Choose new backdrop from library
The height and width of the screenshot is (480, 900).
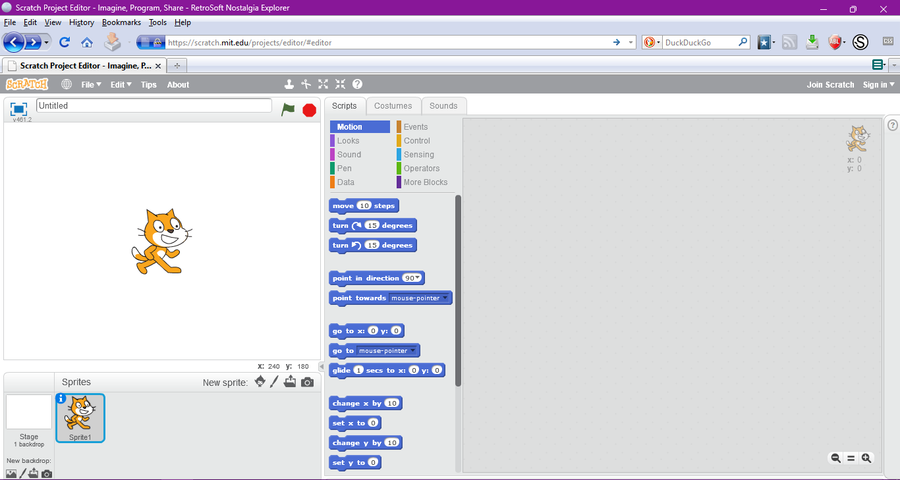[11, 474]
